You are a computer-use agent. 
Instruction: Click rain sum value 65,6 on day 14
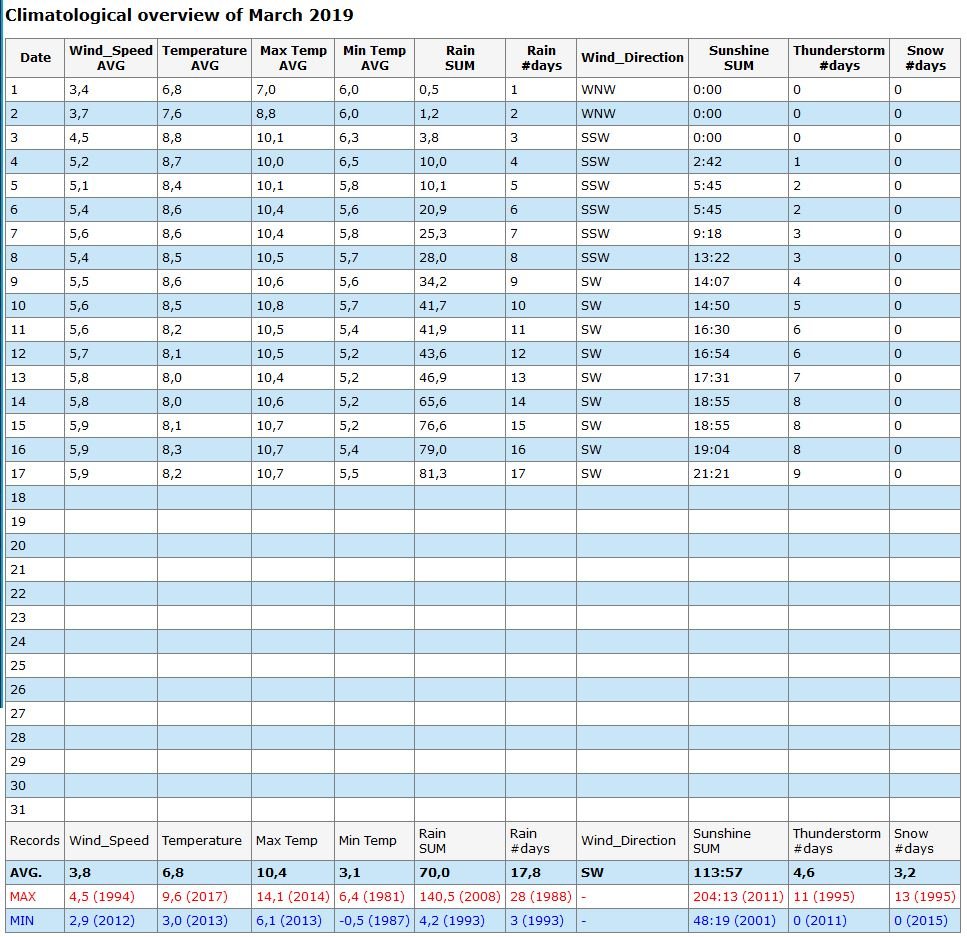pyautogui.click(x=433, y=402)
